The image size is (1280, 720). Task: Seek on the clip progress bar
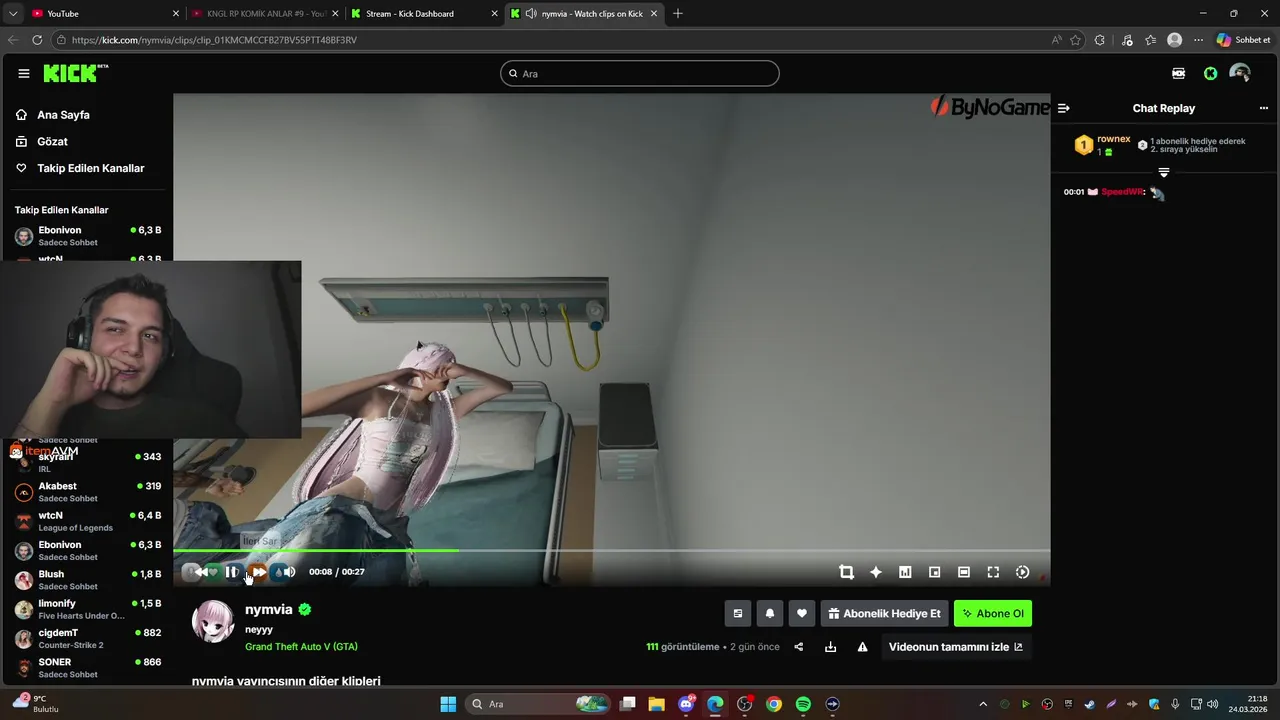point(611,550)
